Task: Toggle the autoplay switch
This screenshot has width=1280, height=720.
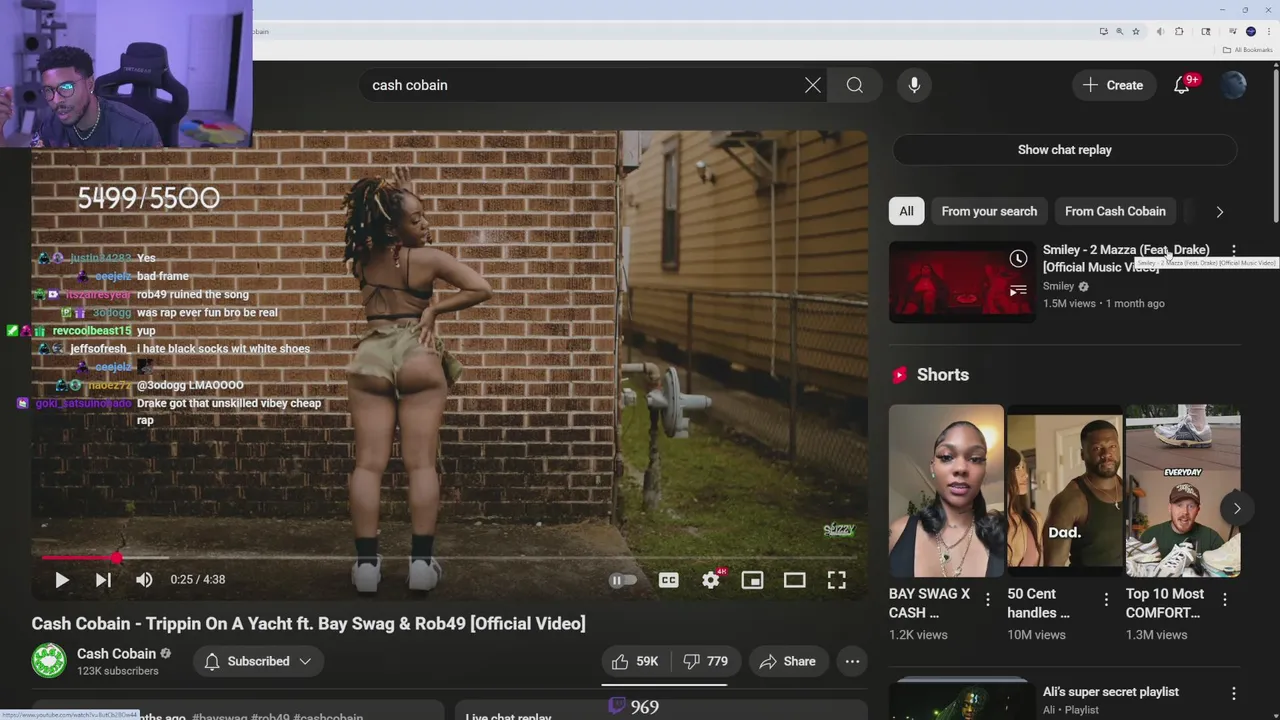Action: [622, 580]
